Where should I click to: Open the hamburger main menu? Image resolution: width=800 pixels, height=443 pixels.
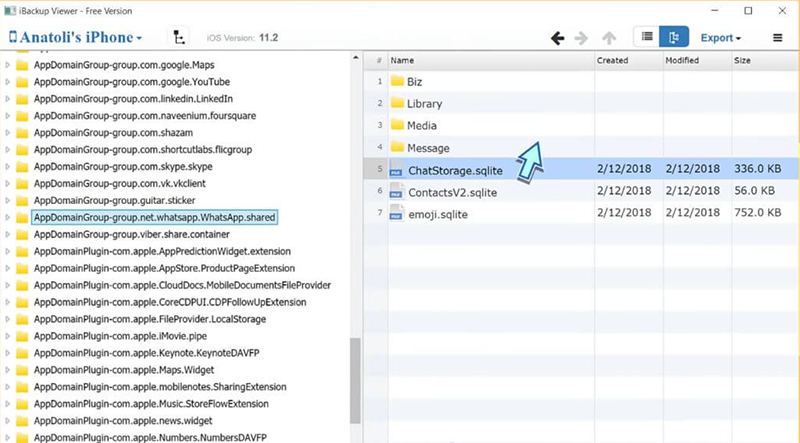click(x=778, y=38)
